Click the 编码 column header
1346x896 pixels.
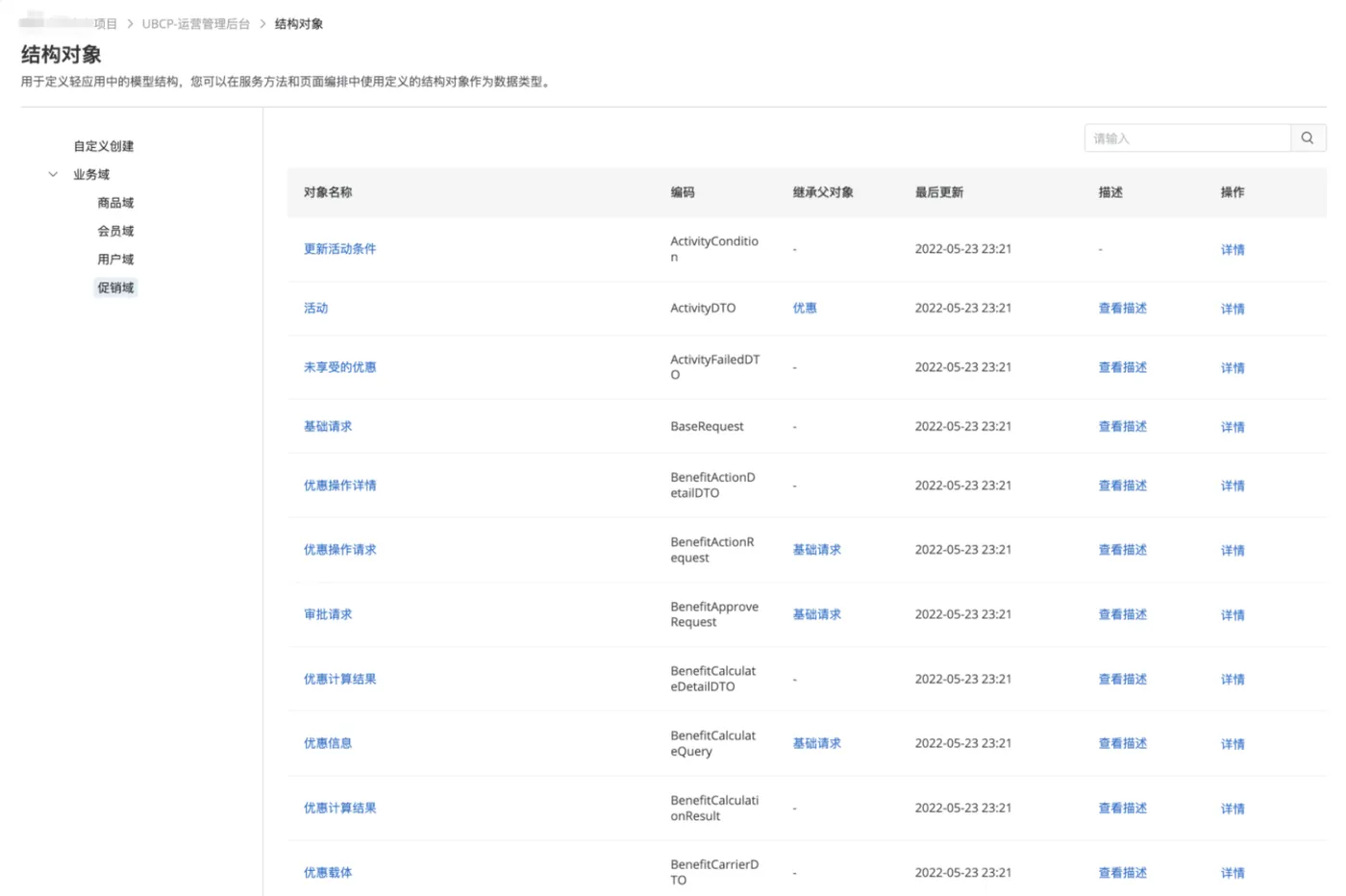coord(683,192)
